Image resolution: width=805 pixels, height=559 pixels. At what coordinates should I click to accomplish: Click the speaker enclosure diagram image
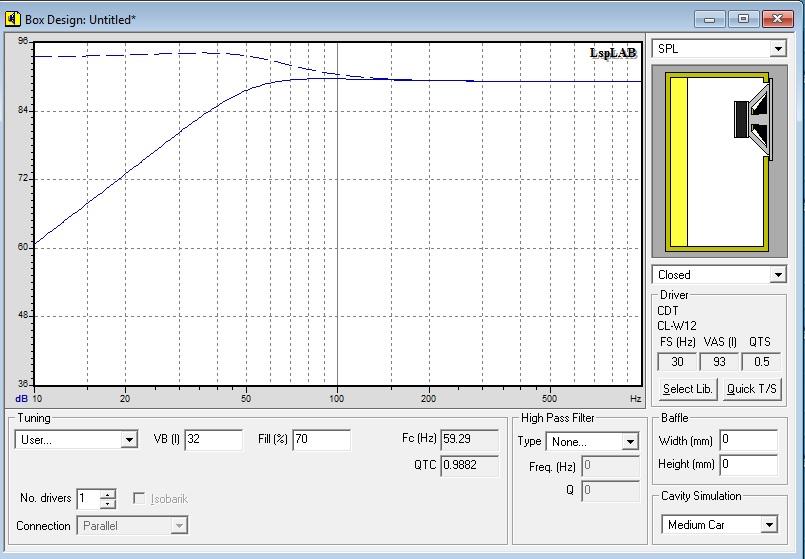pyautogui.click(x=719, y=162)
